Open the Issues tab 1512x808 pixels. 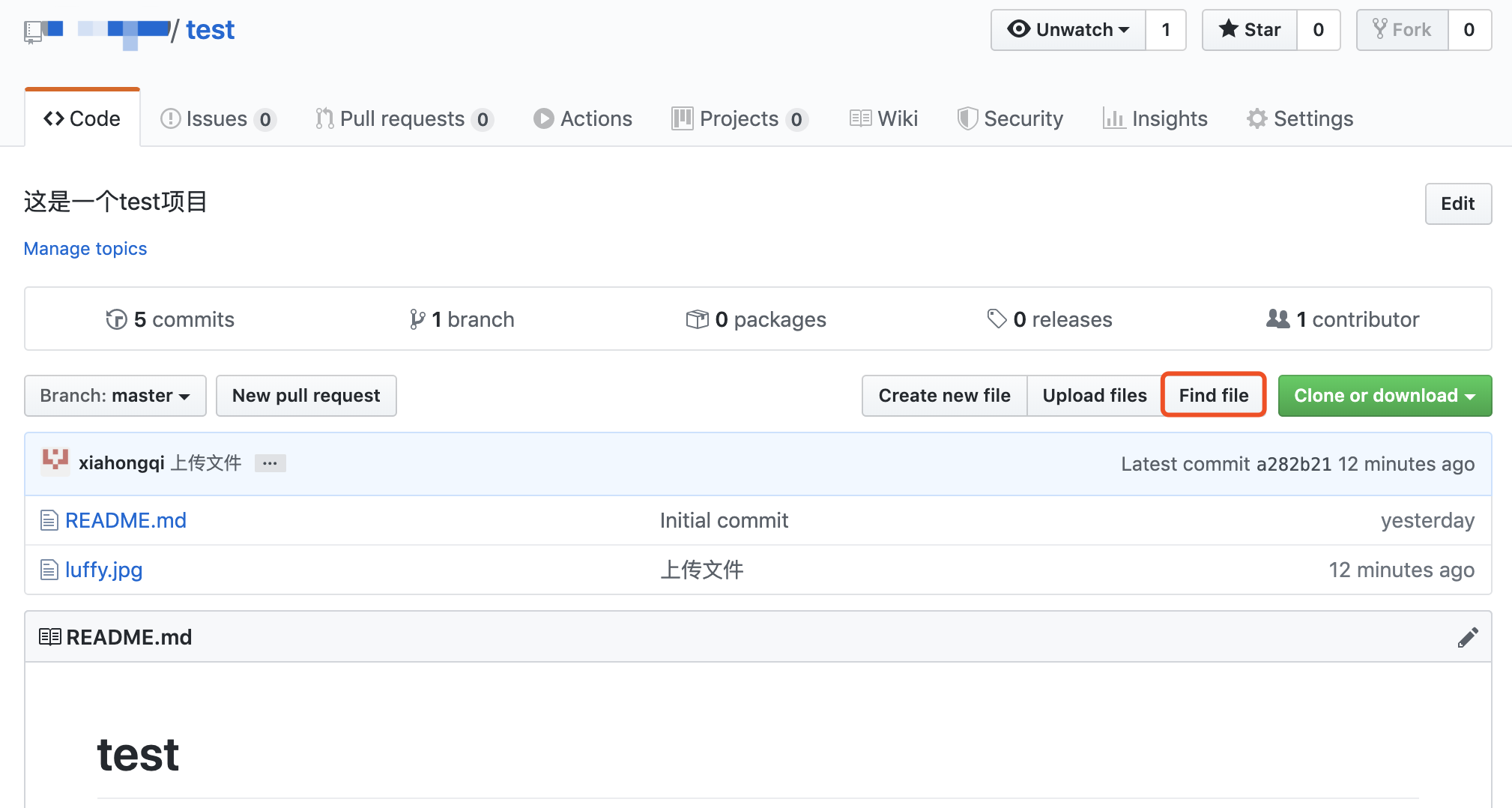[218, 118]
